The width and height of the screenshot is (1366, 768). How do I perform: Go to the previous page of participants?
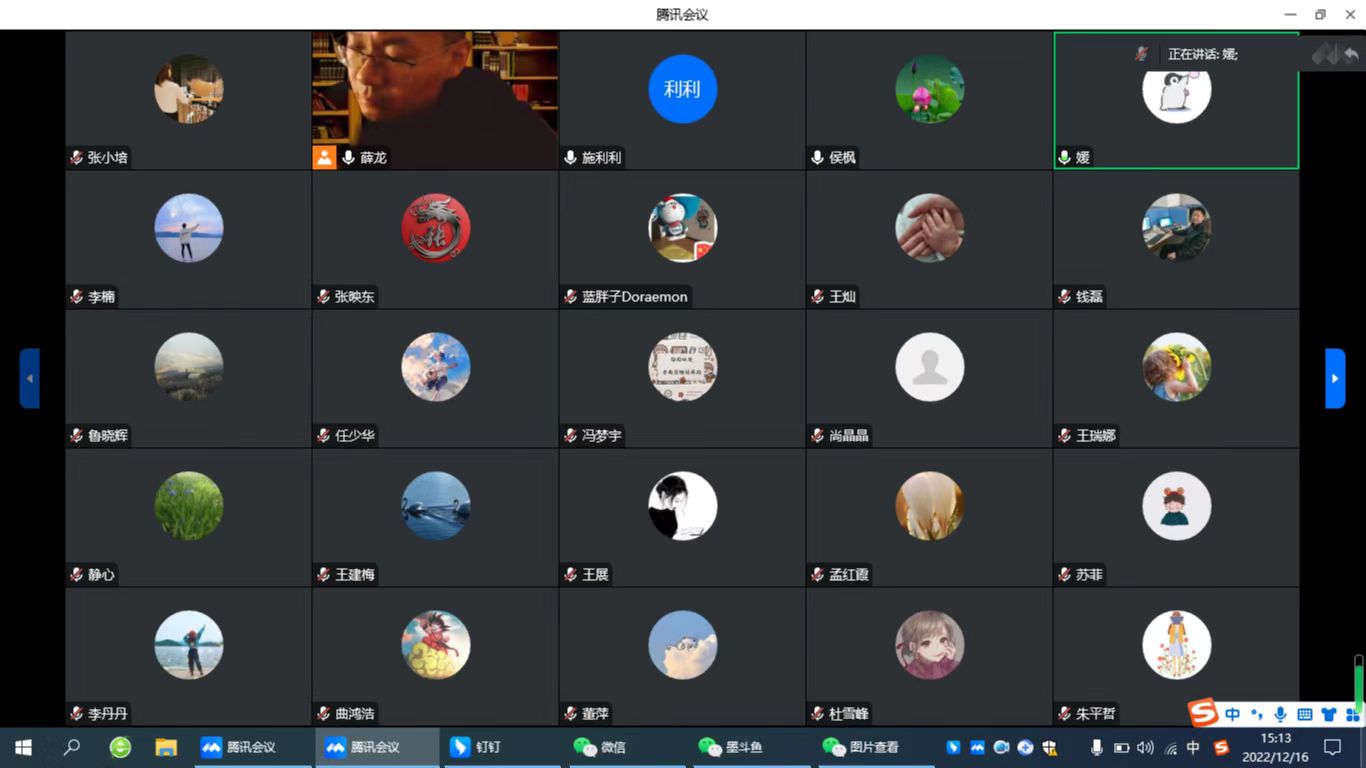pos(29,378)
